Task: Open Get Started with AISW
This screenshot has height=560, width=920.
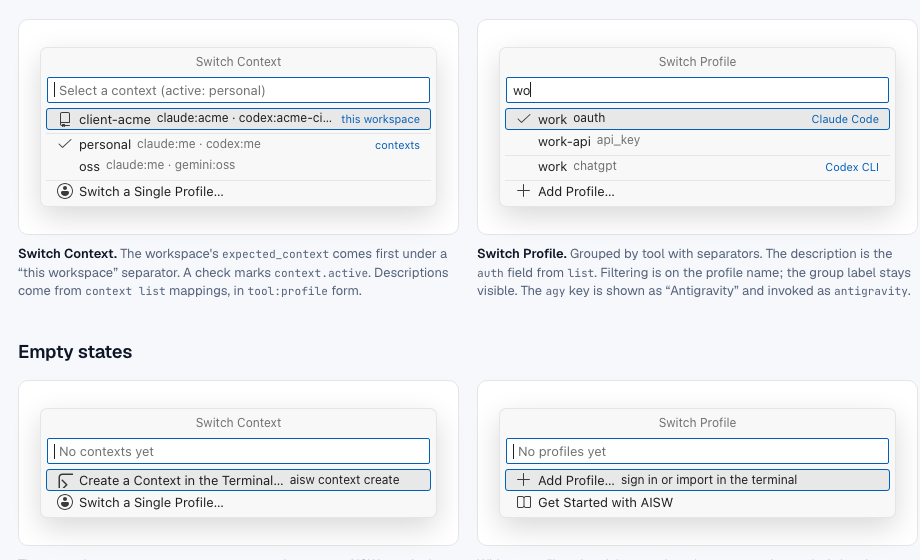Action: click(x=697, y=502)
